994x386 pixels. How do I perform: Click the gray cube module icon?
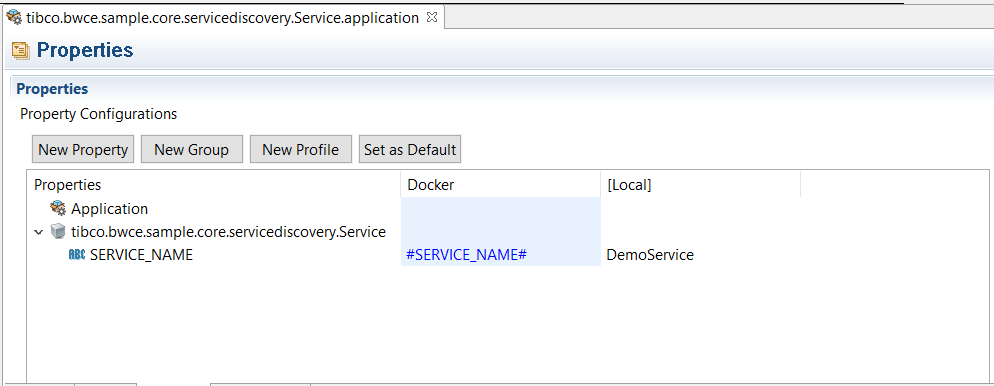(x=58, y=232)
